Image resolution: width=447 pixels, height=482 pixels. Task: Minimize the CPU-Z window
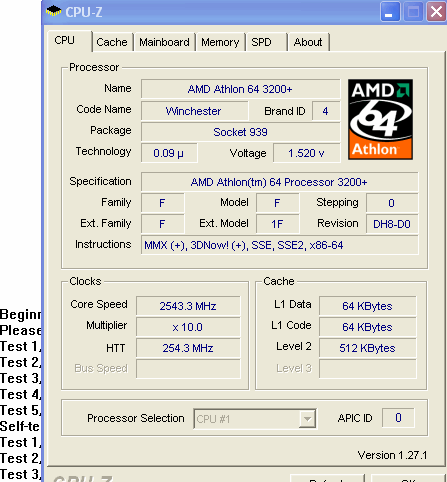coord(390,12)
